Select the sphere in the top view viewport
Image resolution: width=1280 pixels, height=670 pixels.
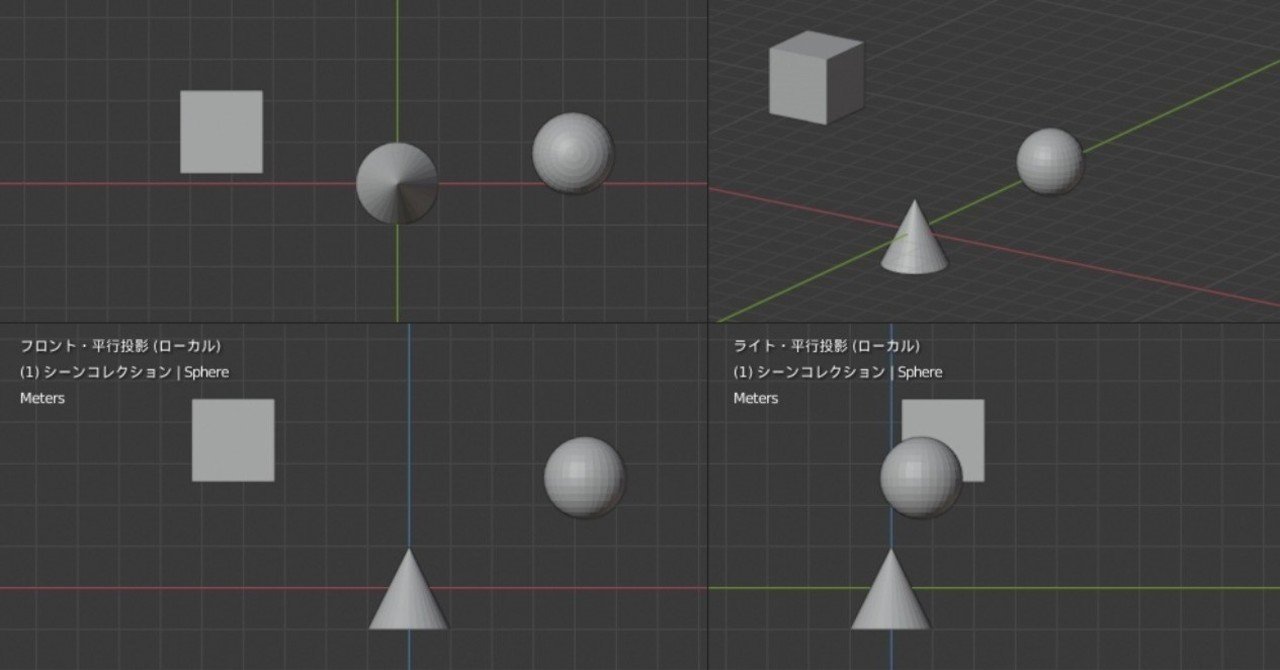[x=573, y=153]
